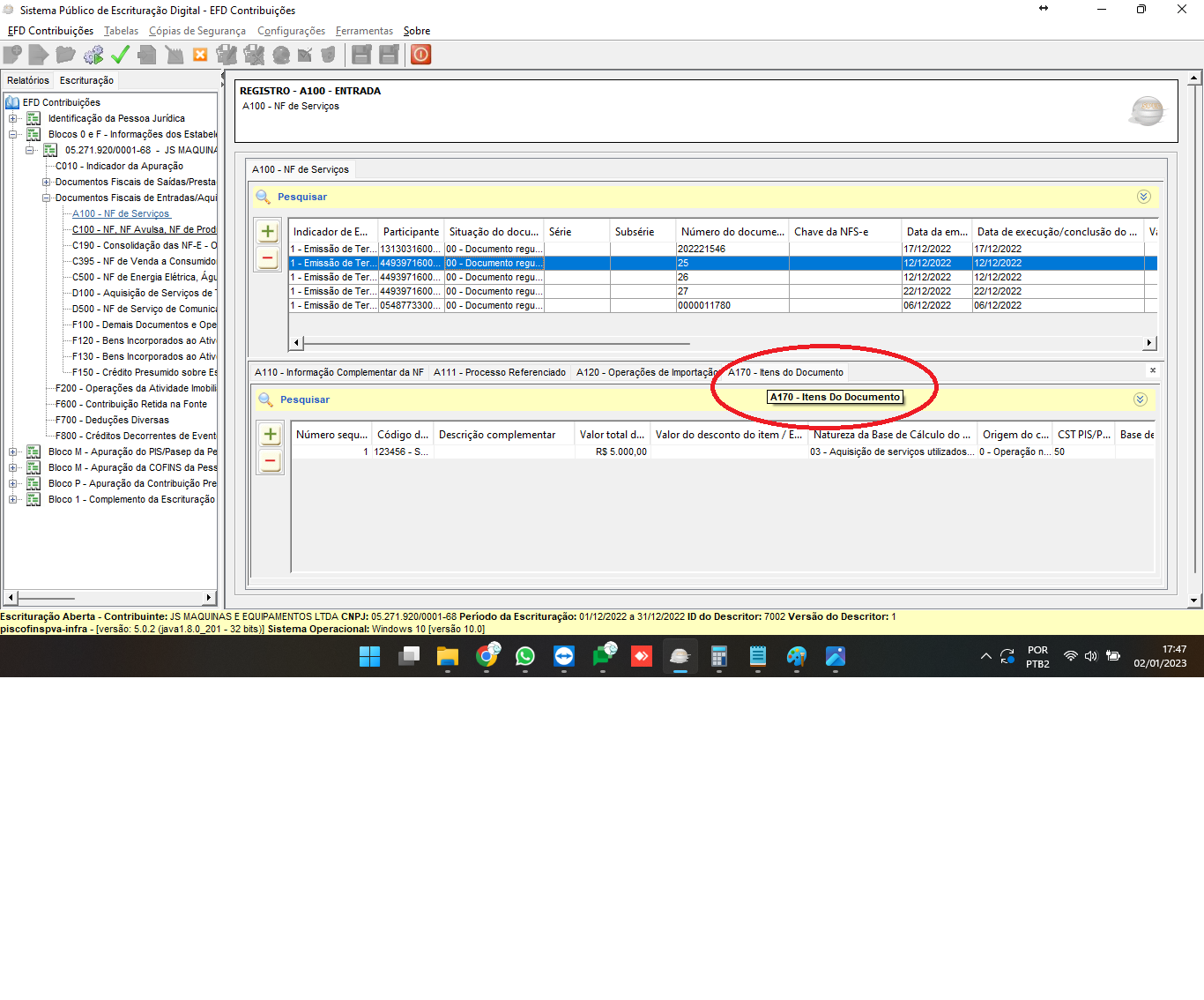Remove the selected A100 record with red minus

point(268,258)
